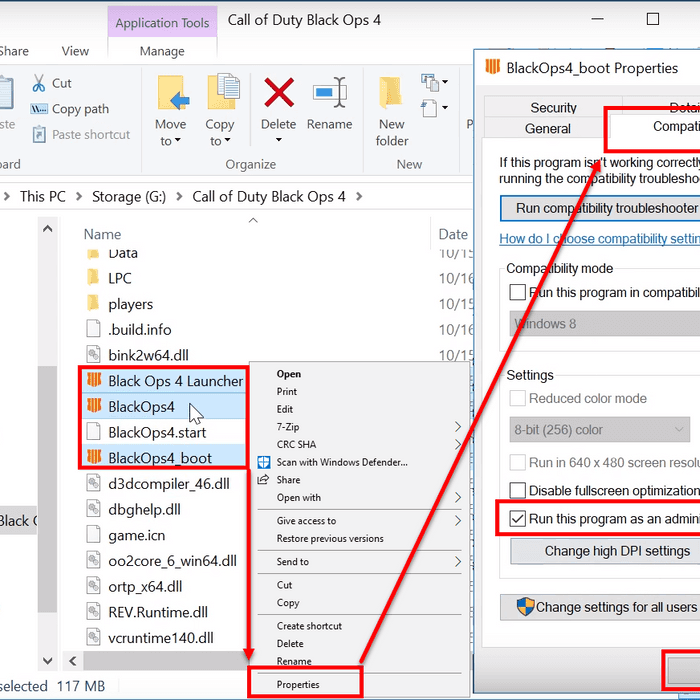The width and height of the screenshot is (700, 700).
Task: Select the oo2core_6_win64.dll file icon
Action: (x=93, y=560)
